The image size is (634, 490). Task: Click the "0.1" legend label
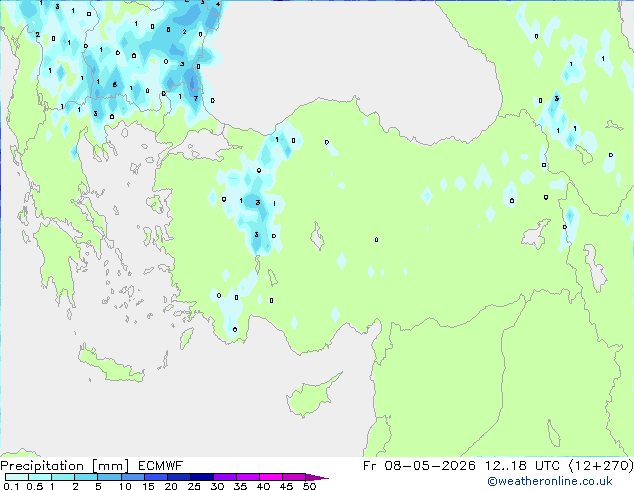click(x=11, y=486)
